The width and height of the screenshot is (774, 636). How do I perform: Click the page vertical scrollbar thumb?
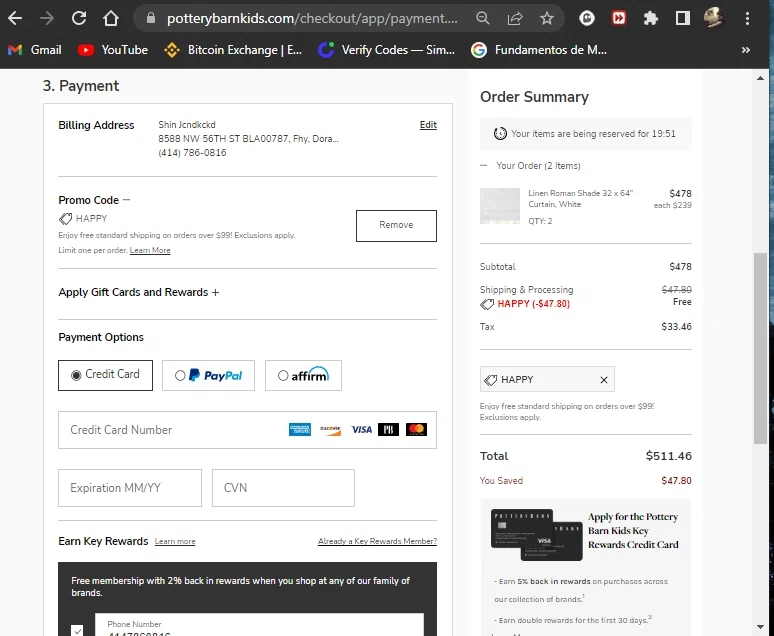(x=760, y=348)
